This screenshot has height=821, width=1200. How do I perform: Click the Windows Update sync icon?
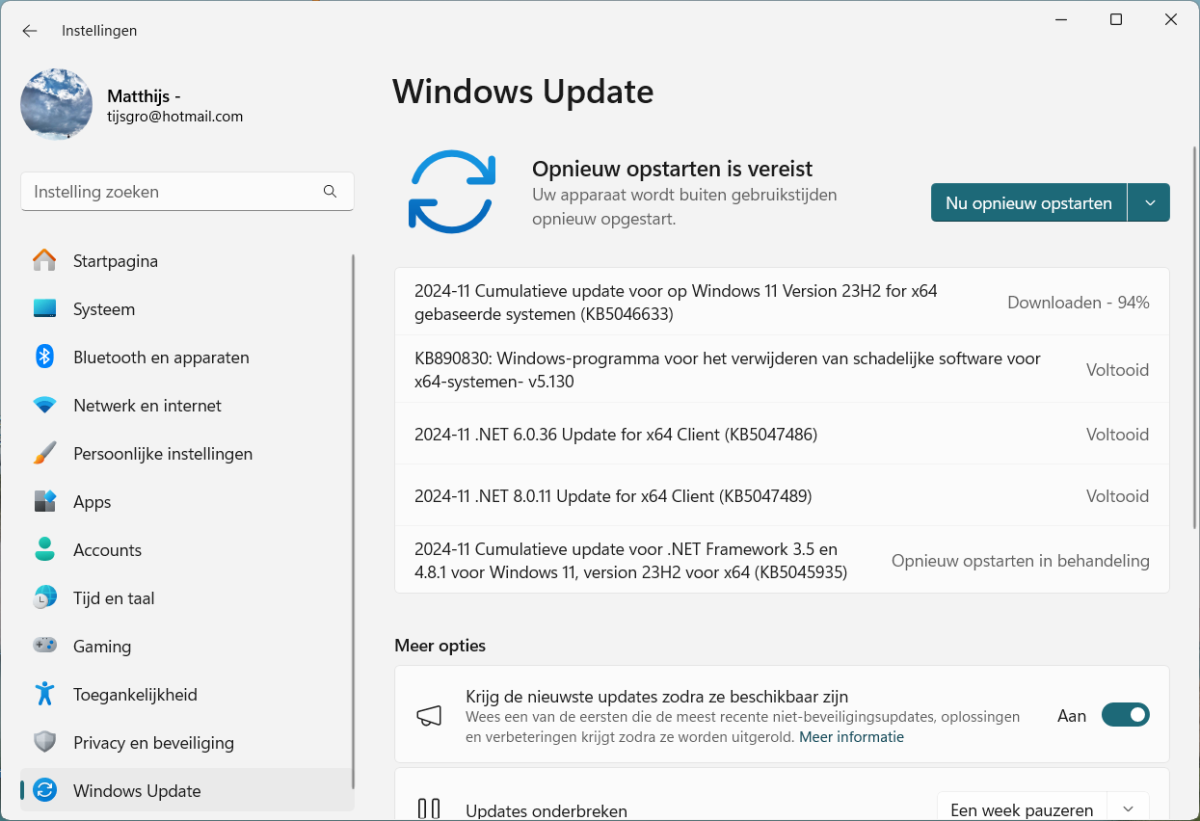[451, 192]
